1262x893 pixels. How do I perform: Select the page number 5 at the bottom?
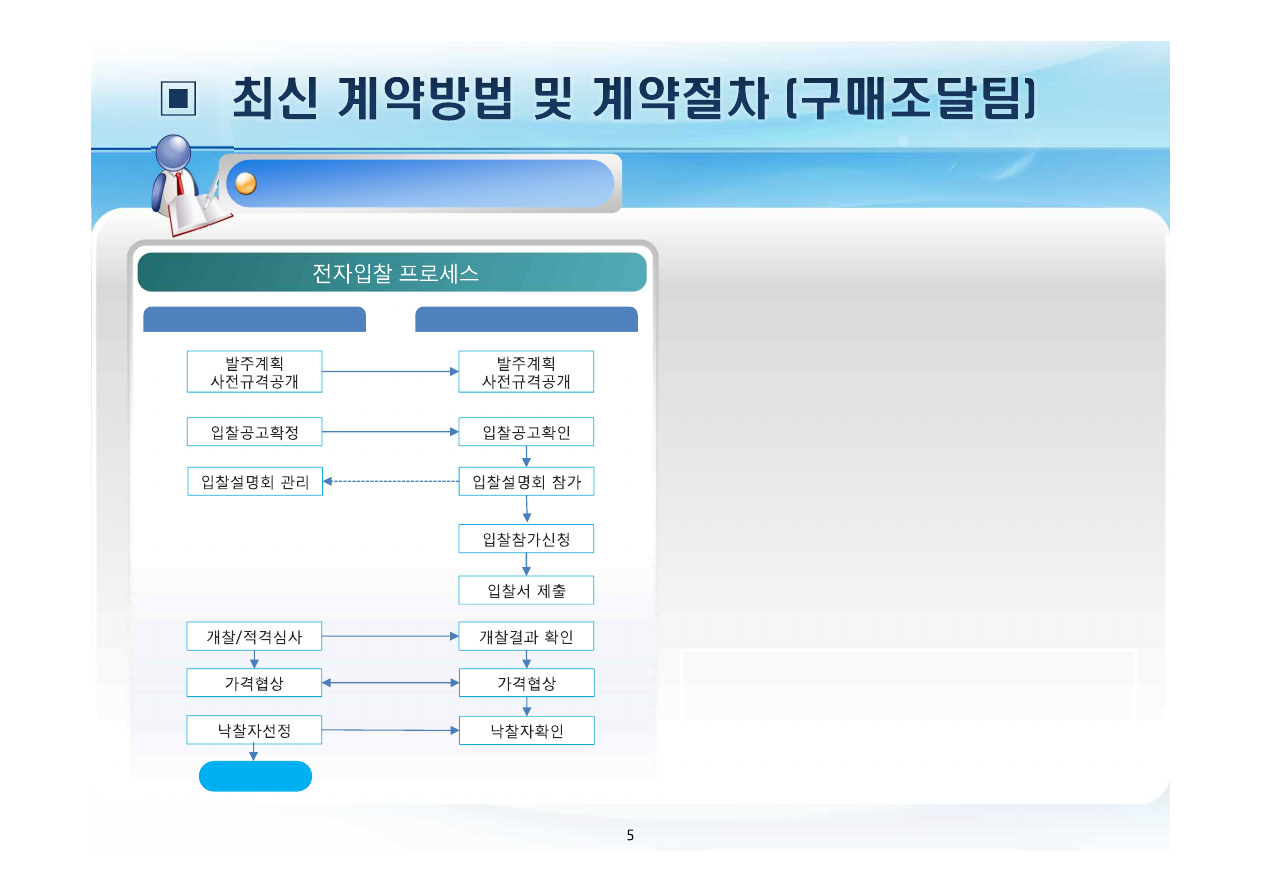(630, 835)
